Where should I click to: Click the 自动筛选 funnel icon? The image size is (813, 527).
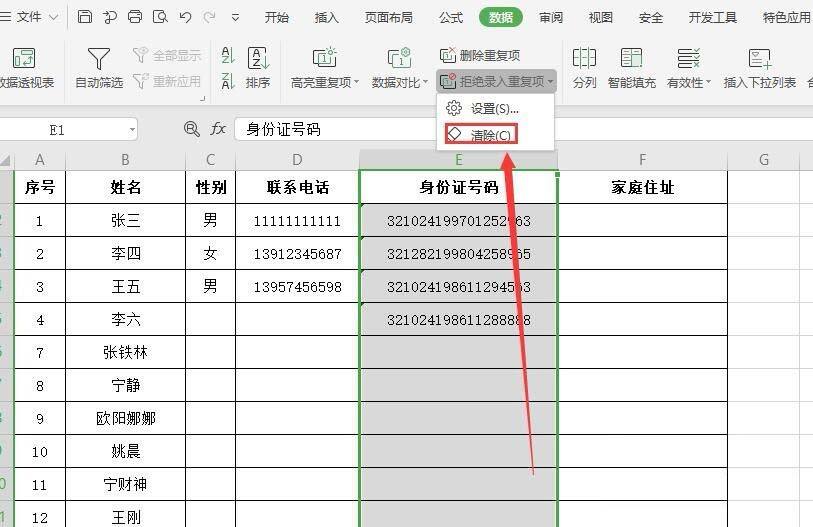point(99,59)
